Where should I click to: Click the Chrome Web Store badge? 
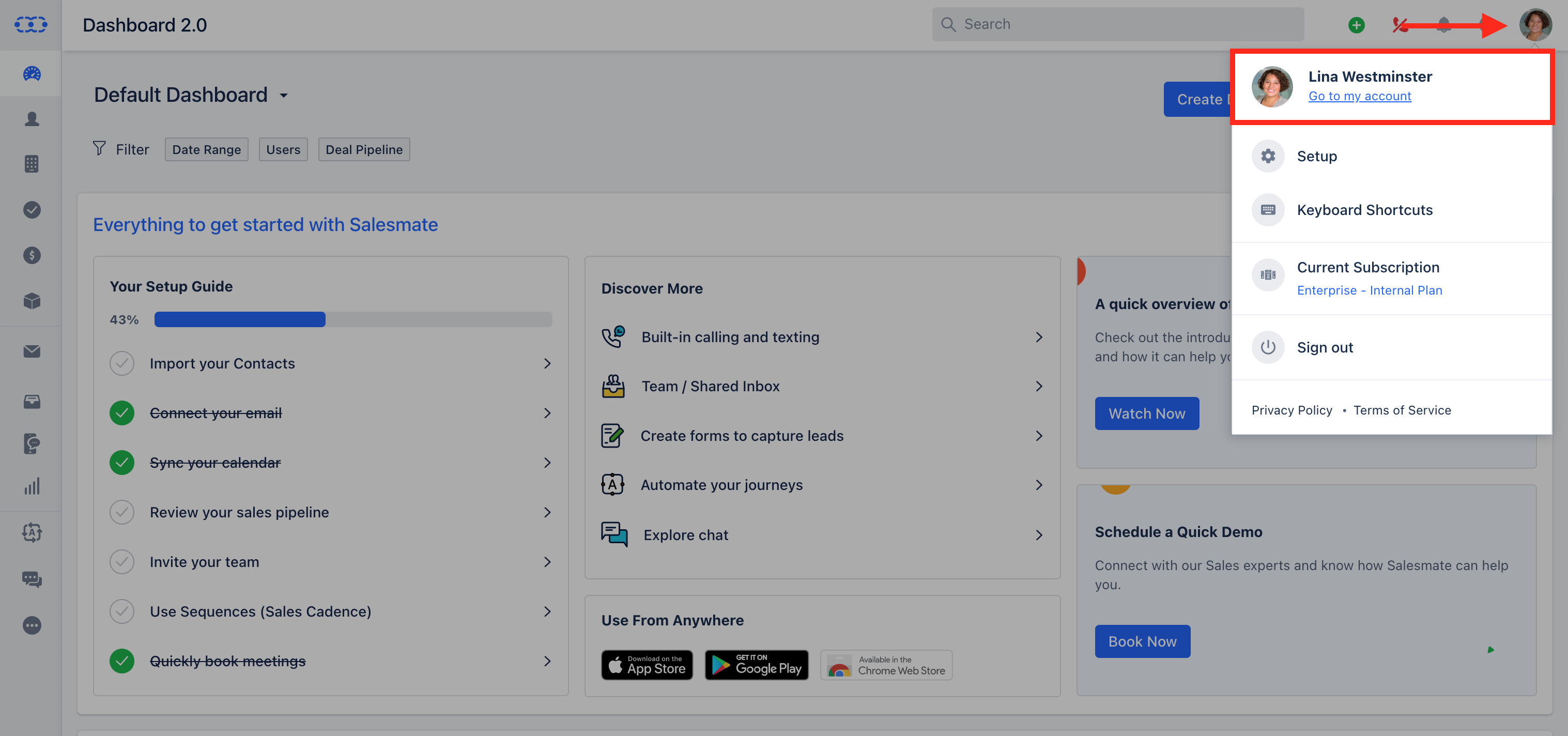pos(886,665)
